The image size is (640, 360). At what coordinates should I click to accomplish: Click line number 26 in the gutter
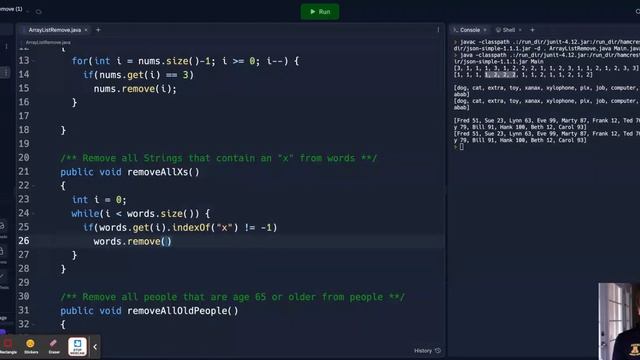(x=24, y=241)
